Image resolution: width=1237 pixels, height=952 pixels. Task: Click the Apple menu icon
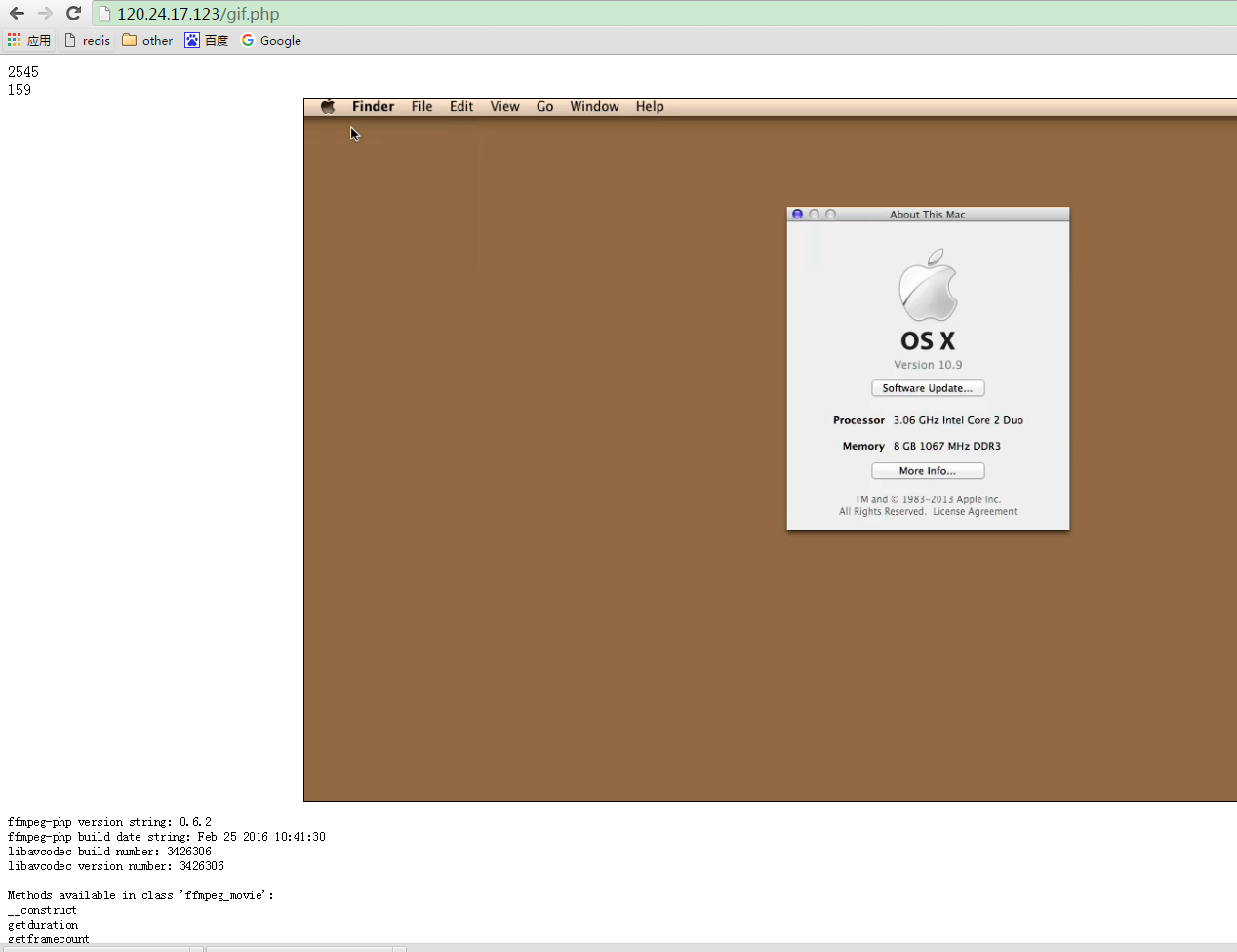(328, 107)
